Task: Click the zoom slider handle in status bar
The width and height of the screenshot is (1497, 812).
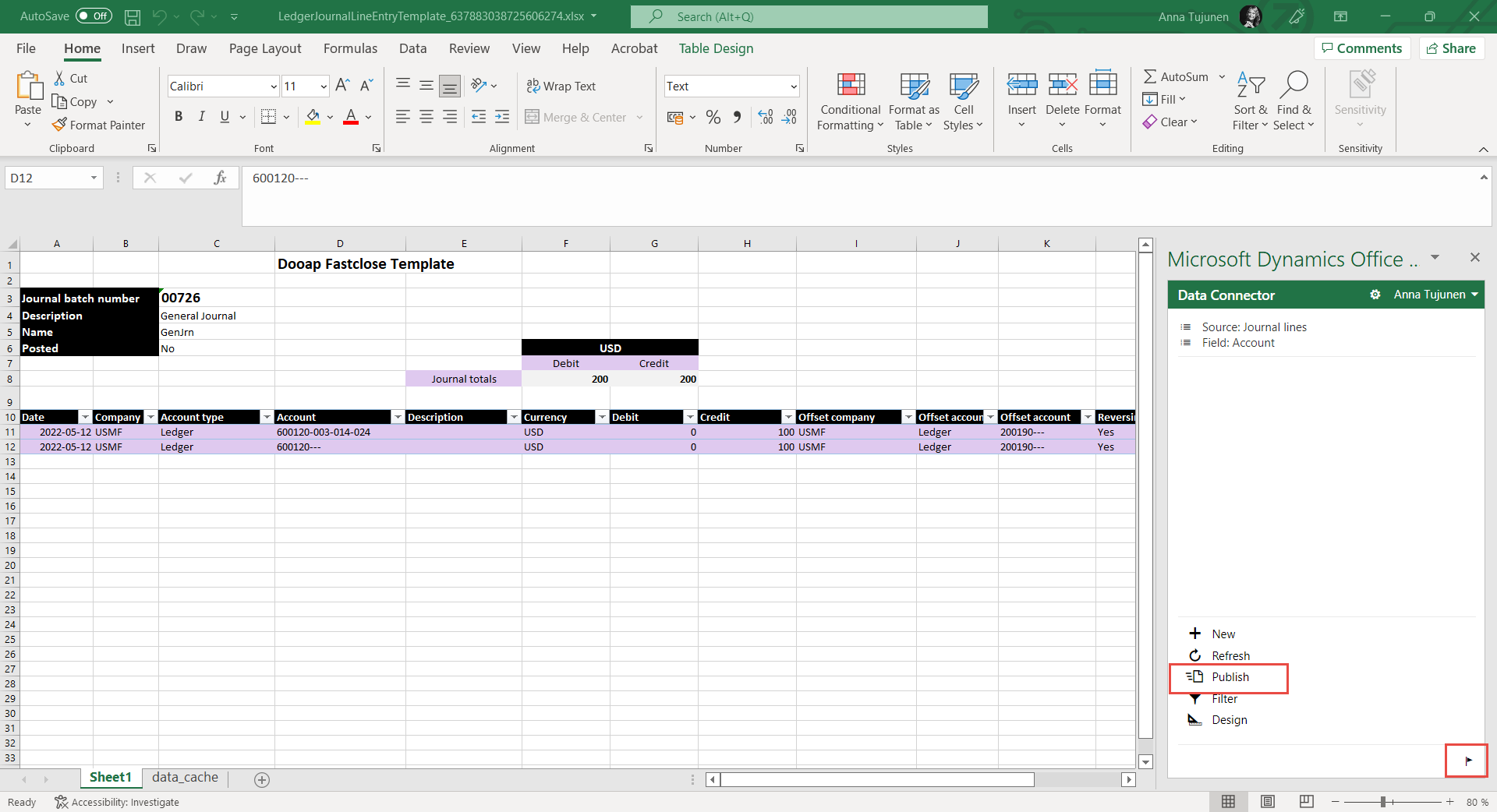Action: 1383,802
